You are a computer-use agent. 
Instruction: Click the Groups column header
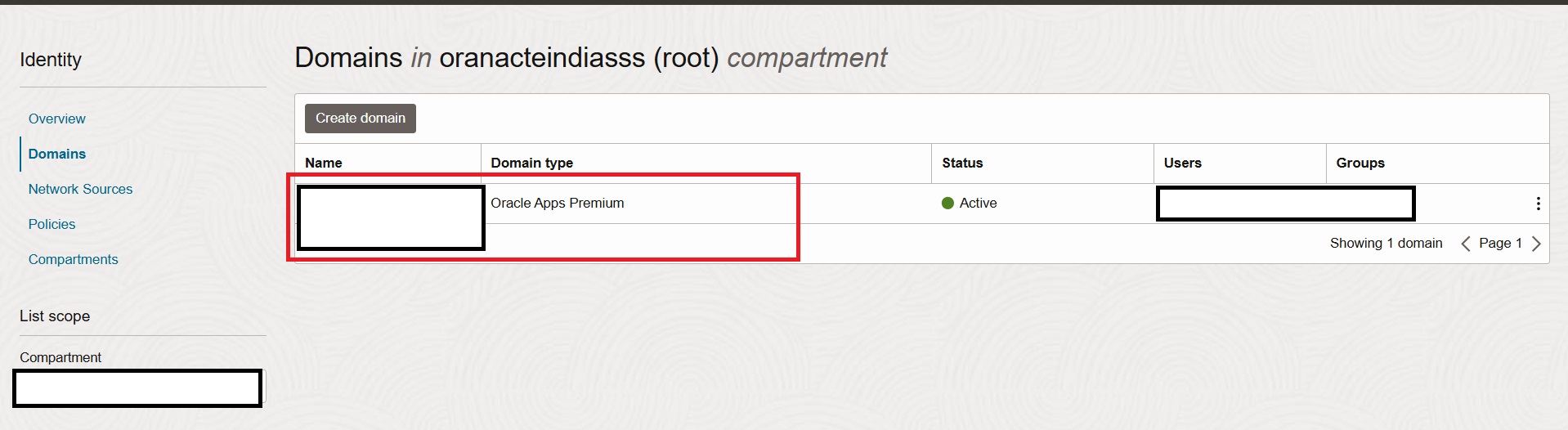click(1360, 163)
